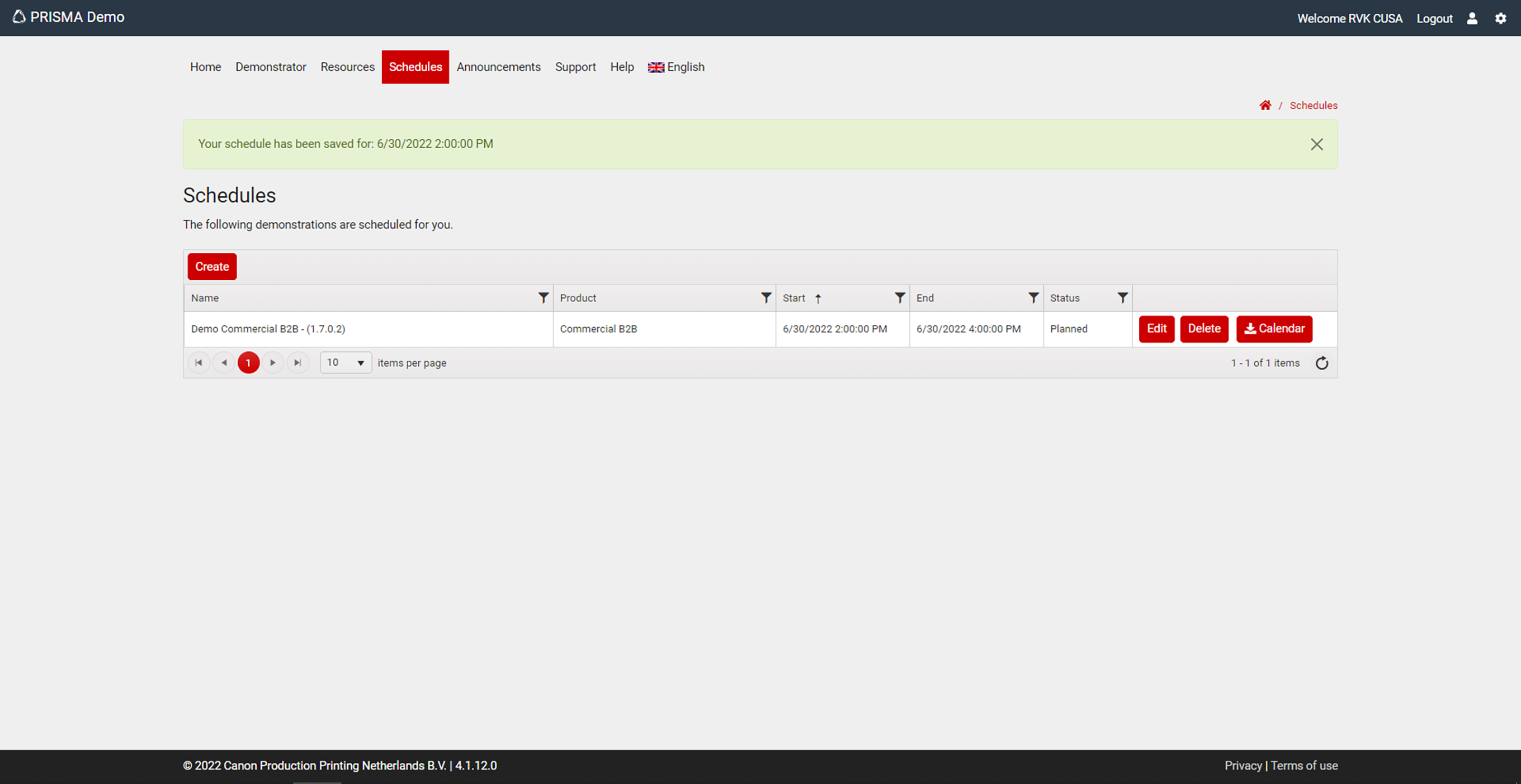Select page 1 in the pager
Image resolution: width=1521 pixels, height=784 pixels.
click(249, 362)
